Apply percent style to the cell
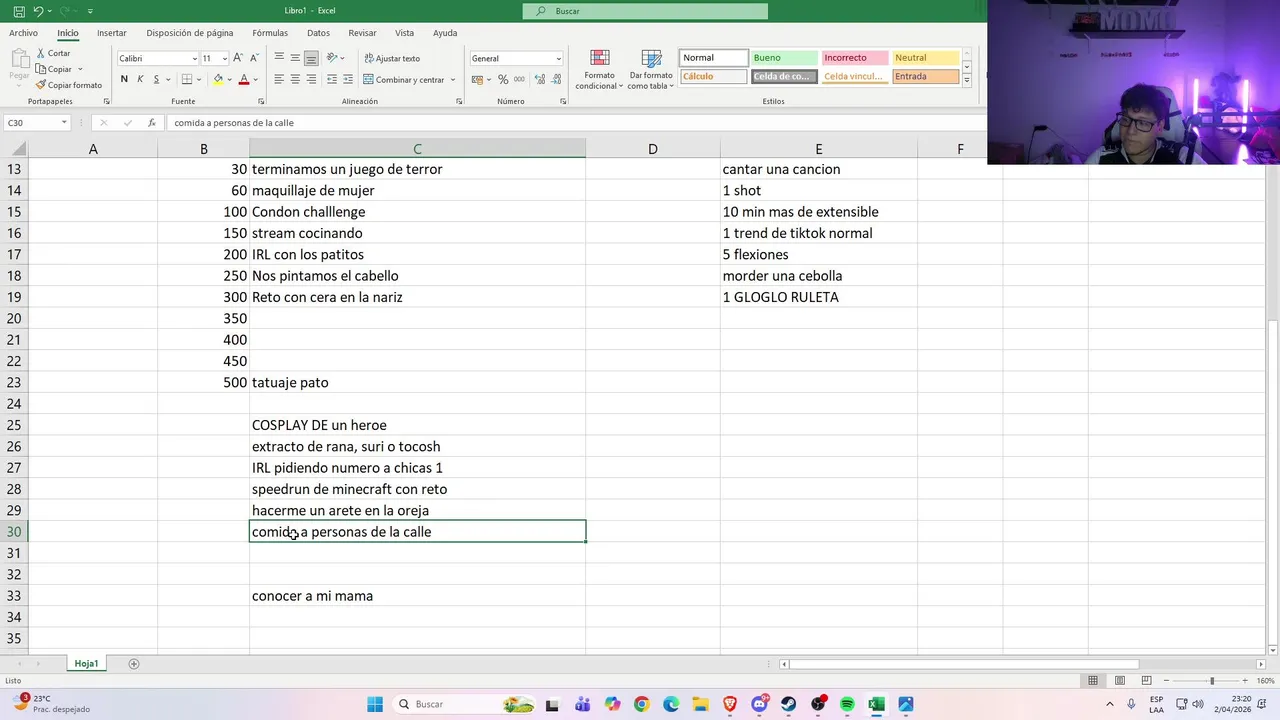The height and width of the screenshot is (720, 1280). [503, 79]
